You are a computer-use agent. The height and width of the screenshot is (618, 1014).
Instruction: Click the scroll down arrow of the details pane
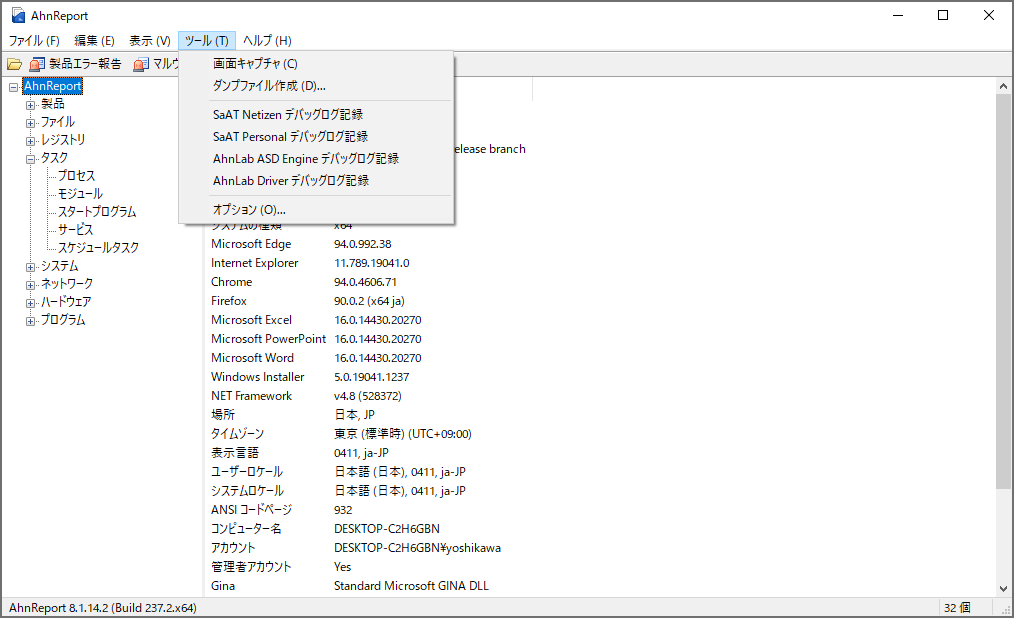1003,588
